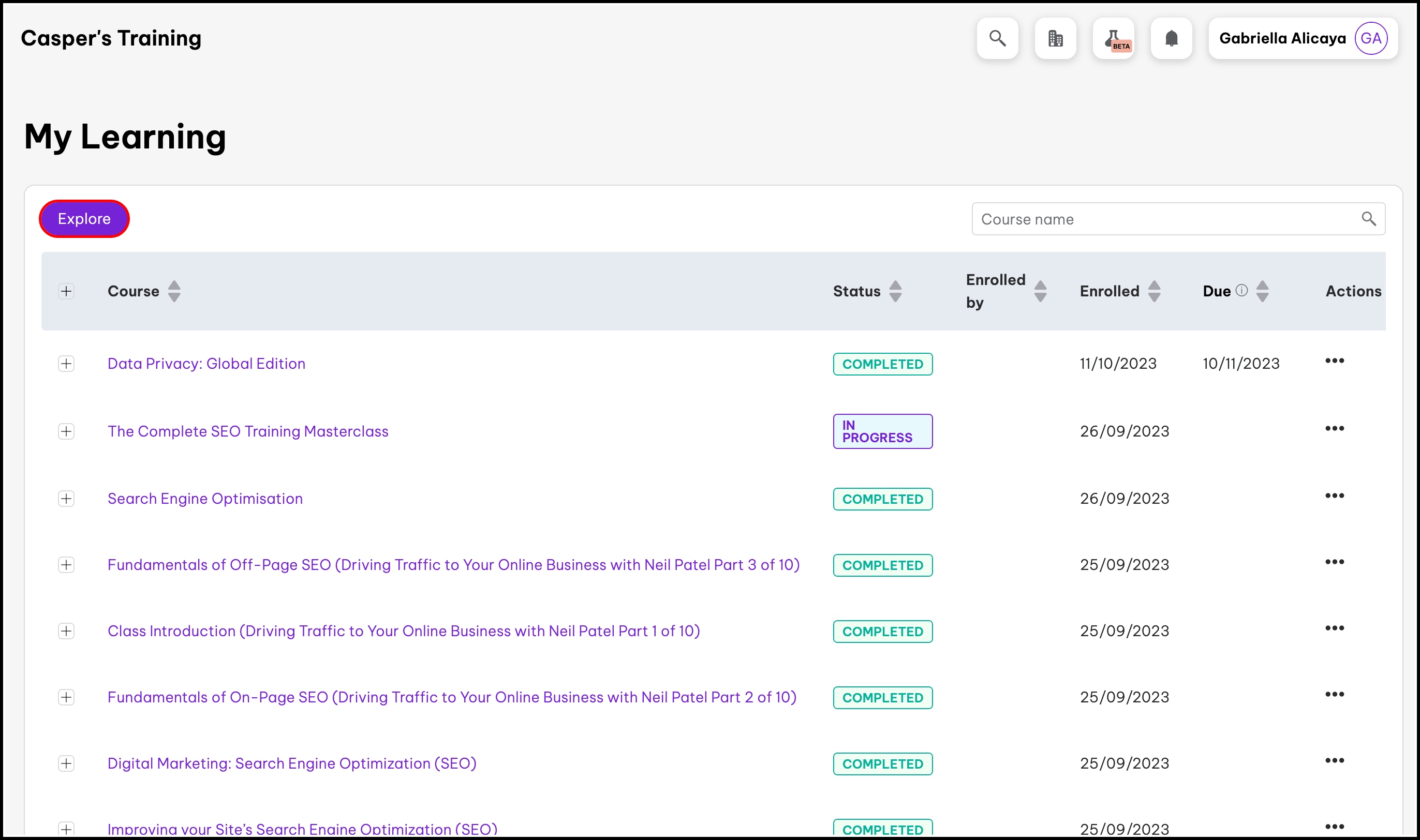This screenshot has width=1420, height=840.
Task: Open the beta lab flask icon
Action: [1114, 38]
